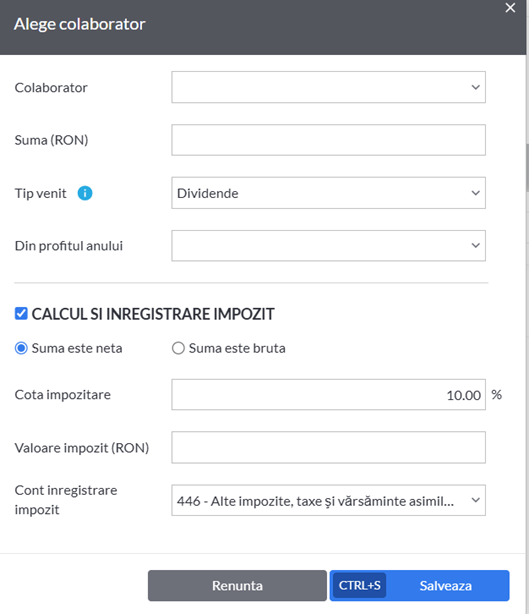This screenshot has height=614, width=529.
Task: Click the CTRL+S shortcut badge
Action: coord(359,585)
